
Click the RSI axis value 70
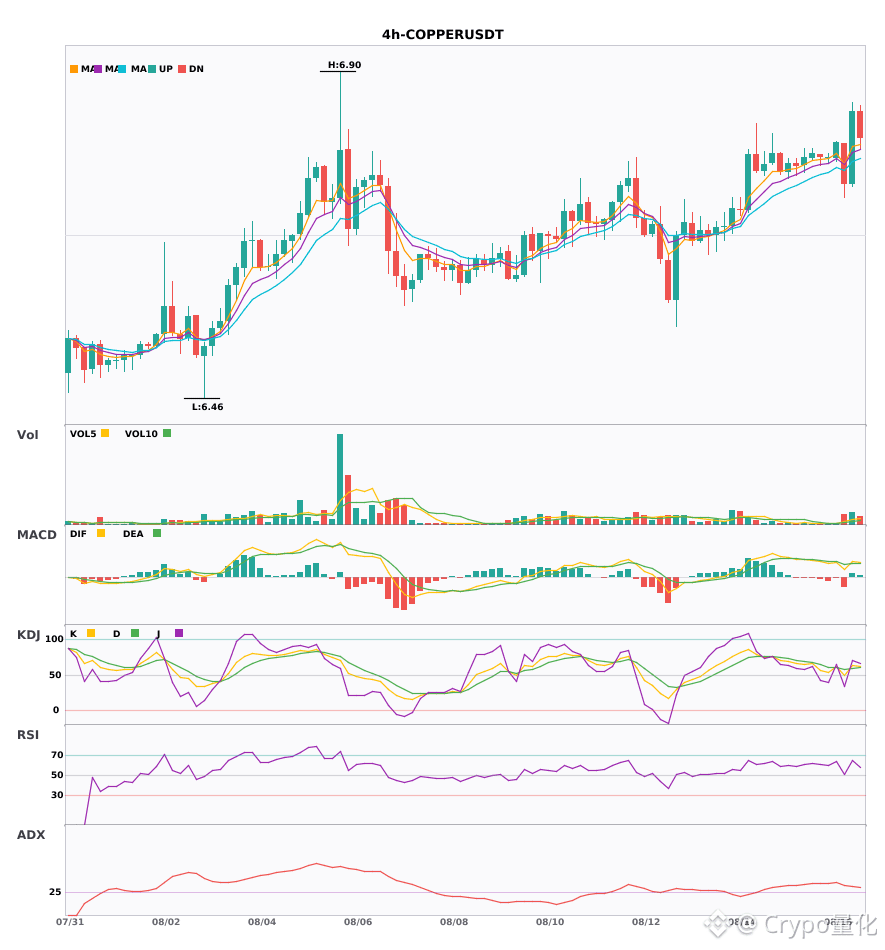57,755
